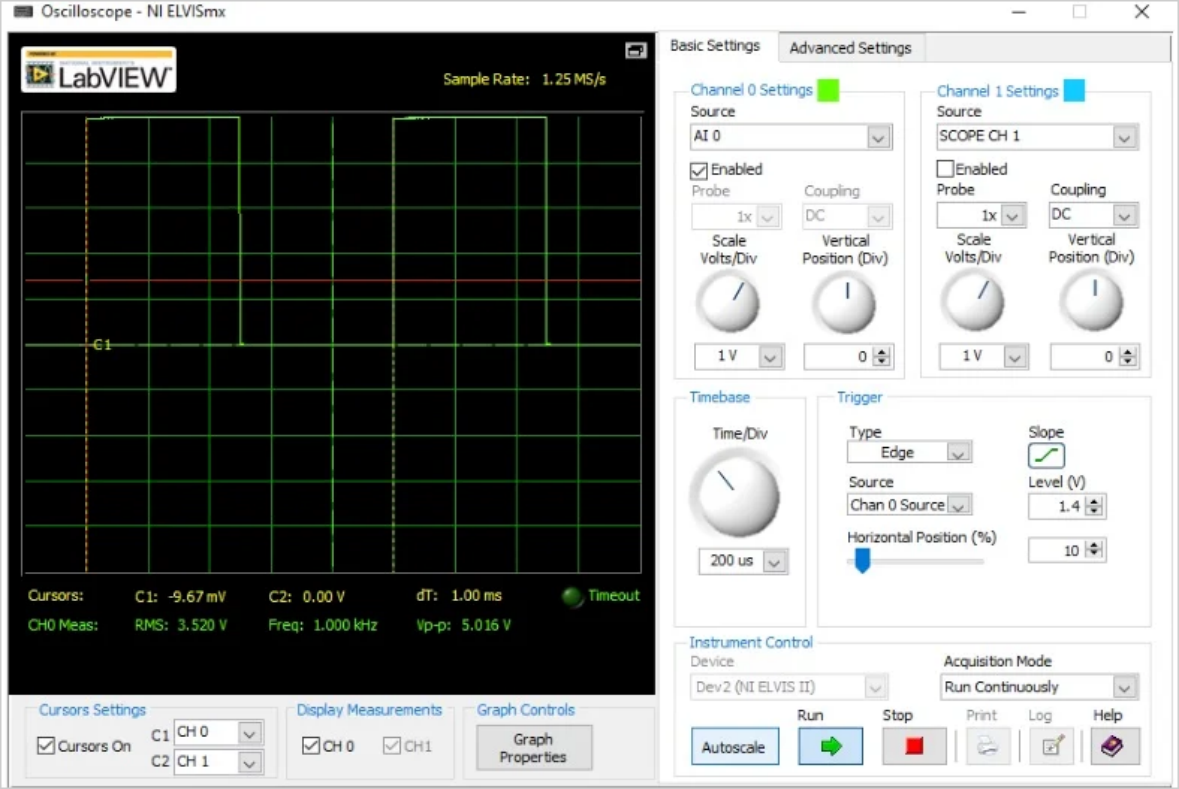Click the C1 -9.67 mV cursor readout
This screenshot has width=1179, height=789.
pos(180,596)
